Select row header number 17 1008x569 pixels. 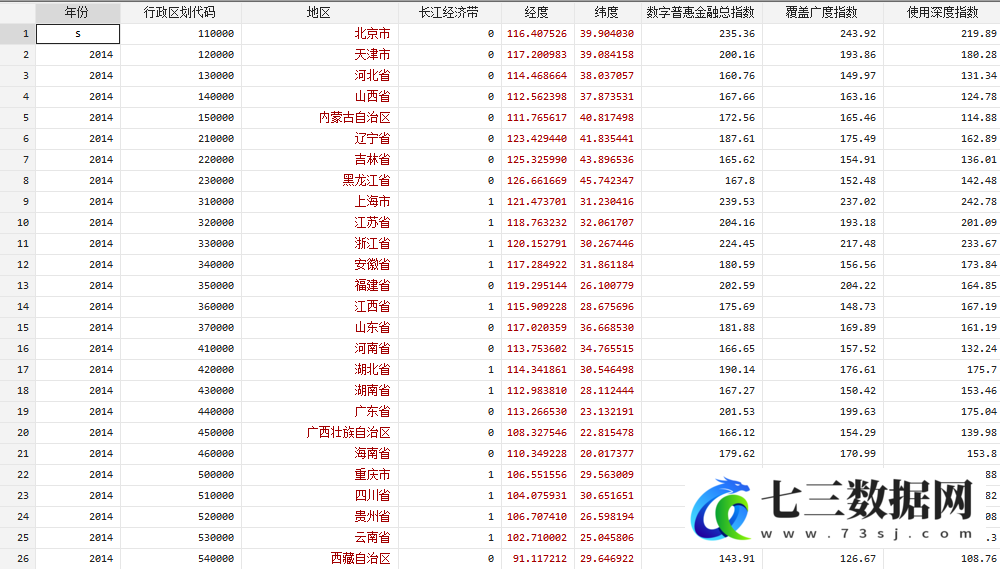pyautogui.click(x=17, y=369)
